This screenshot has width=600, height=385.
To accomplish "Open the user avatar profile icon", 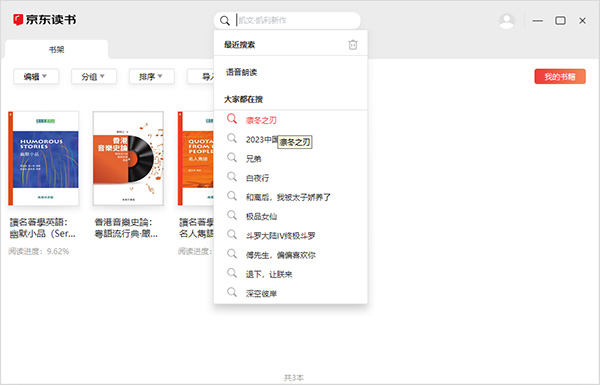I will tap(507, 21).
